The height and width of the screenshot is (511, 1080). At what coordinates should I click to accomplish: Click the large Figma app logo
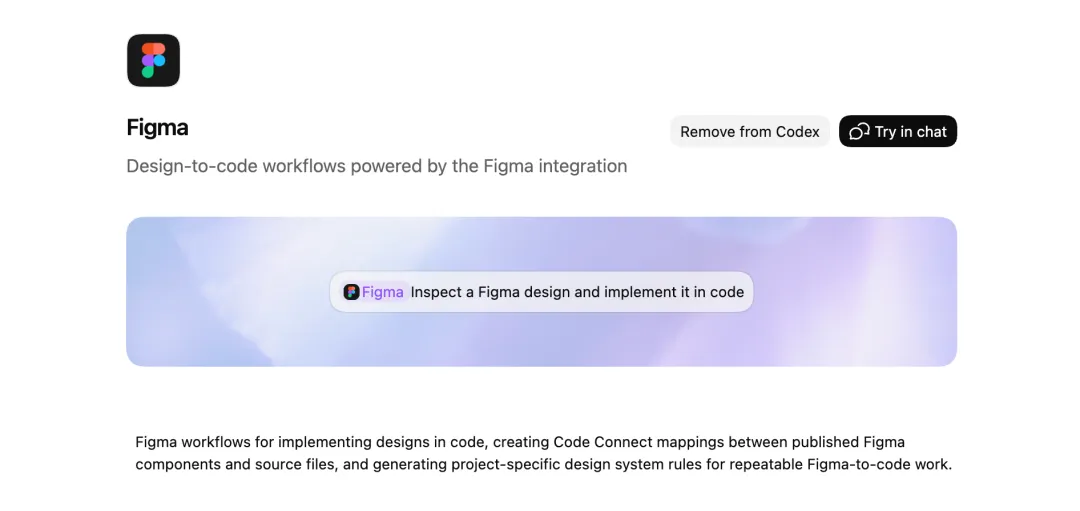[x=153, y=60]
